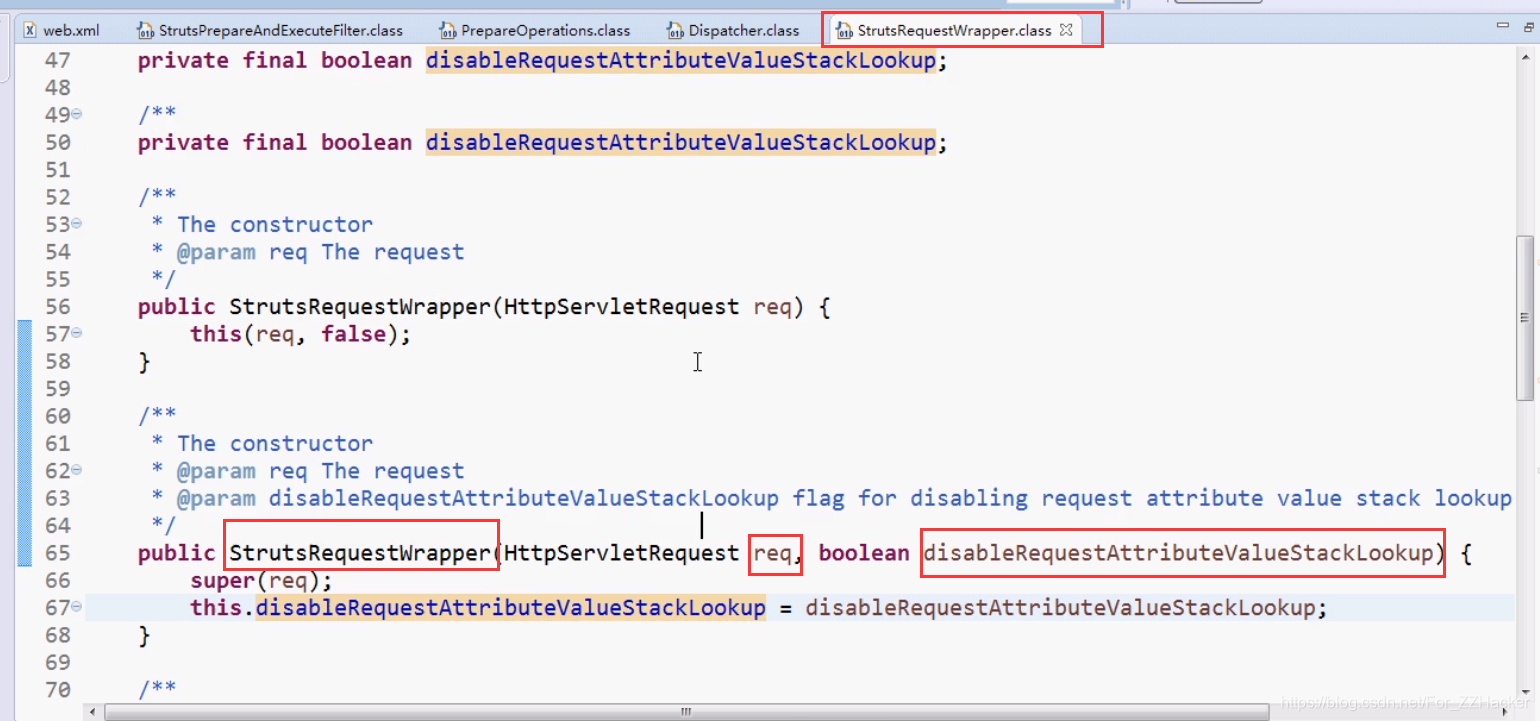1540x721 pixels.
Task: Click 'boolean' keyword on line 47
Action: [x=366, y=61]
